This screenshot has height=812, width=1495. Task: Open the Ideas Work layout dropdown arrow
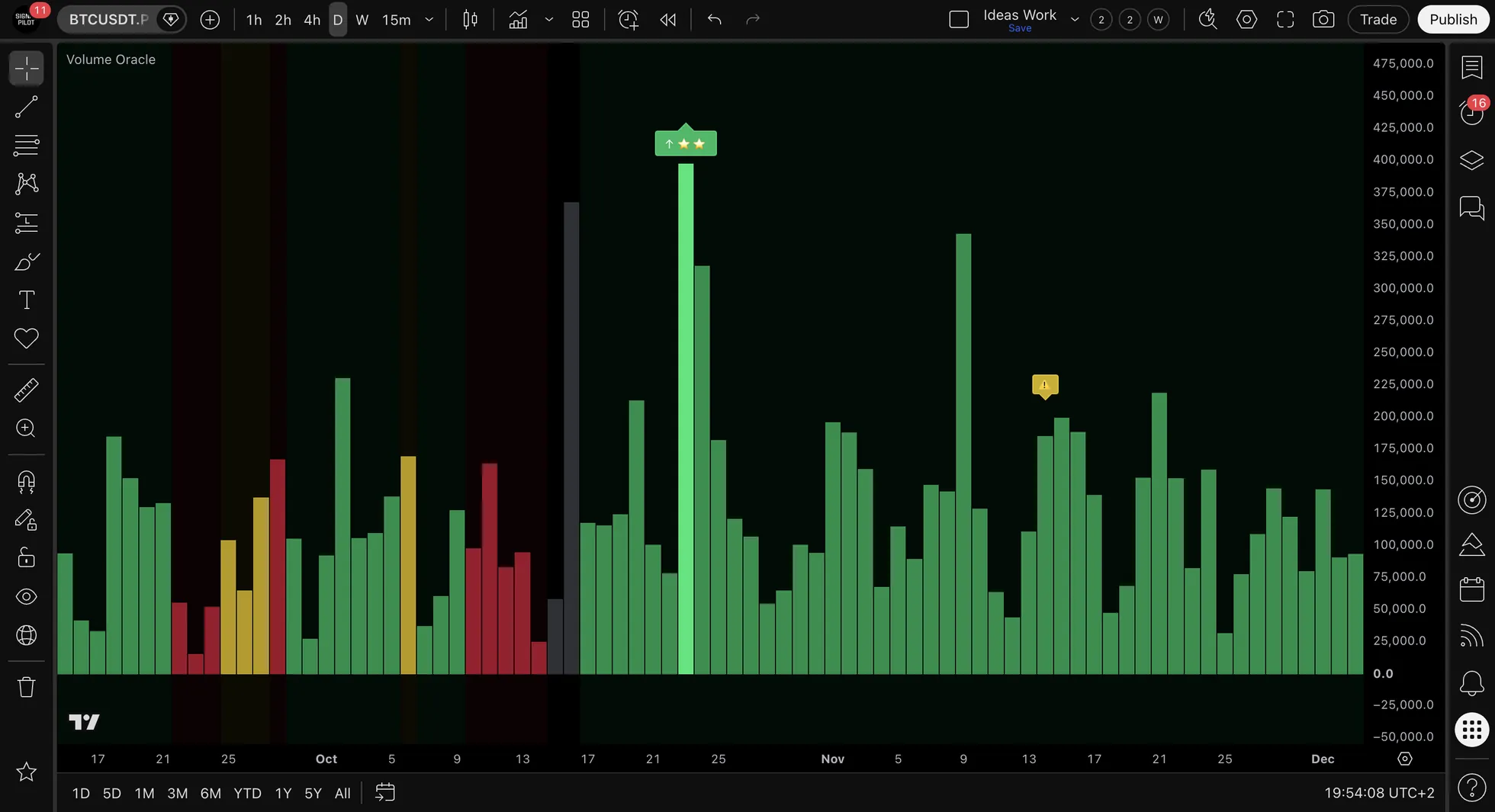(x=1075, y=20)
